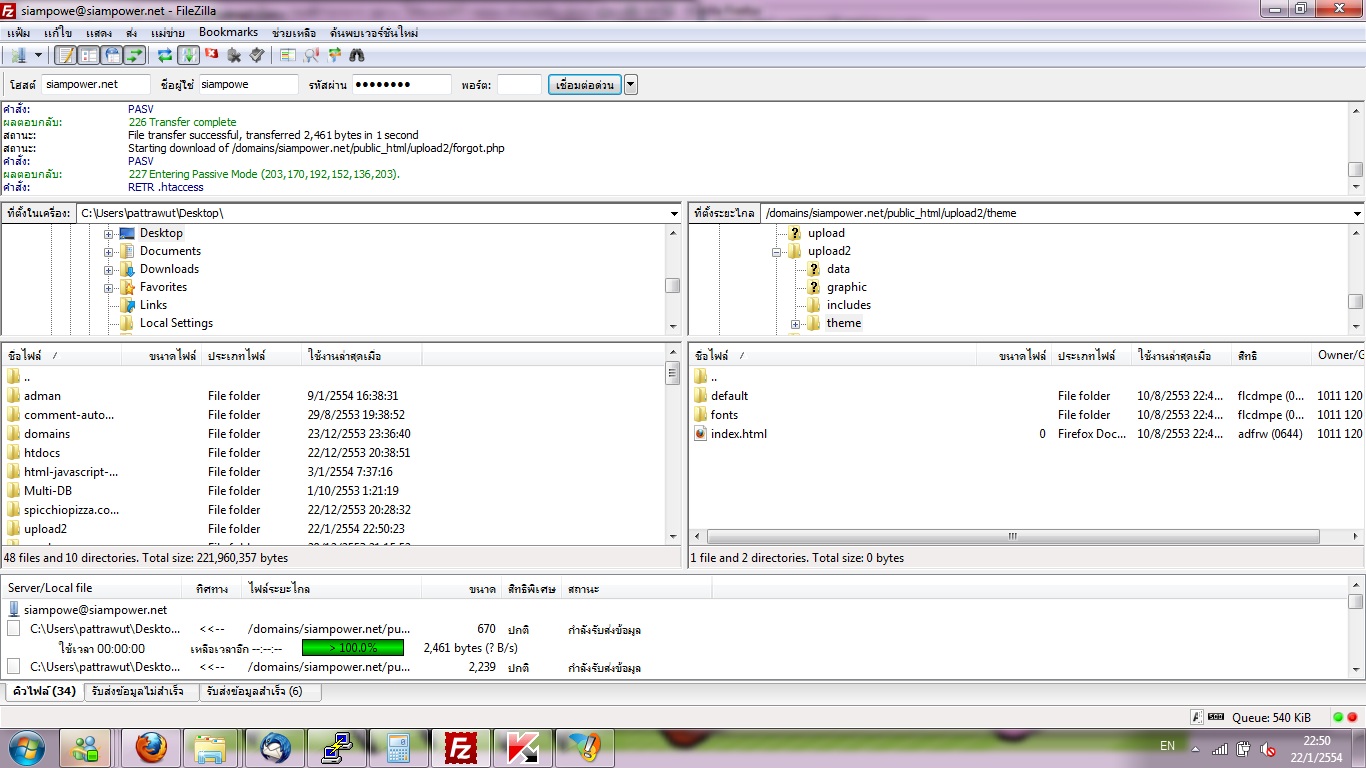Toggle the local directory tree display
The image size is (1366, 768).
pos(89,55)
